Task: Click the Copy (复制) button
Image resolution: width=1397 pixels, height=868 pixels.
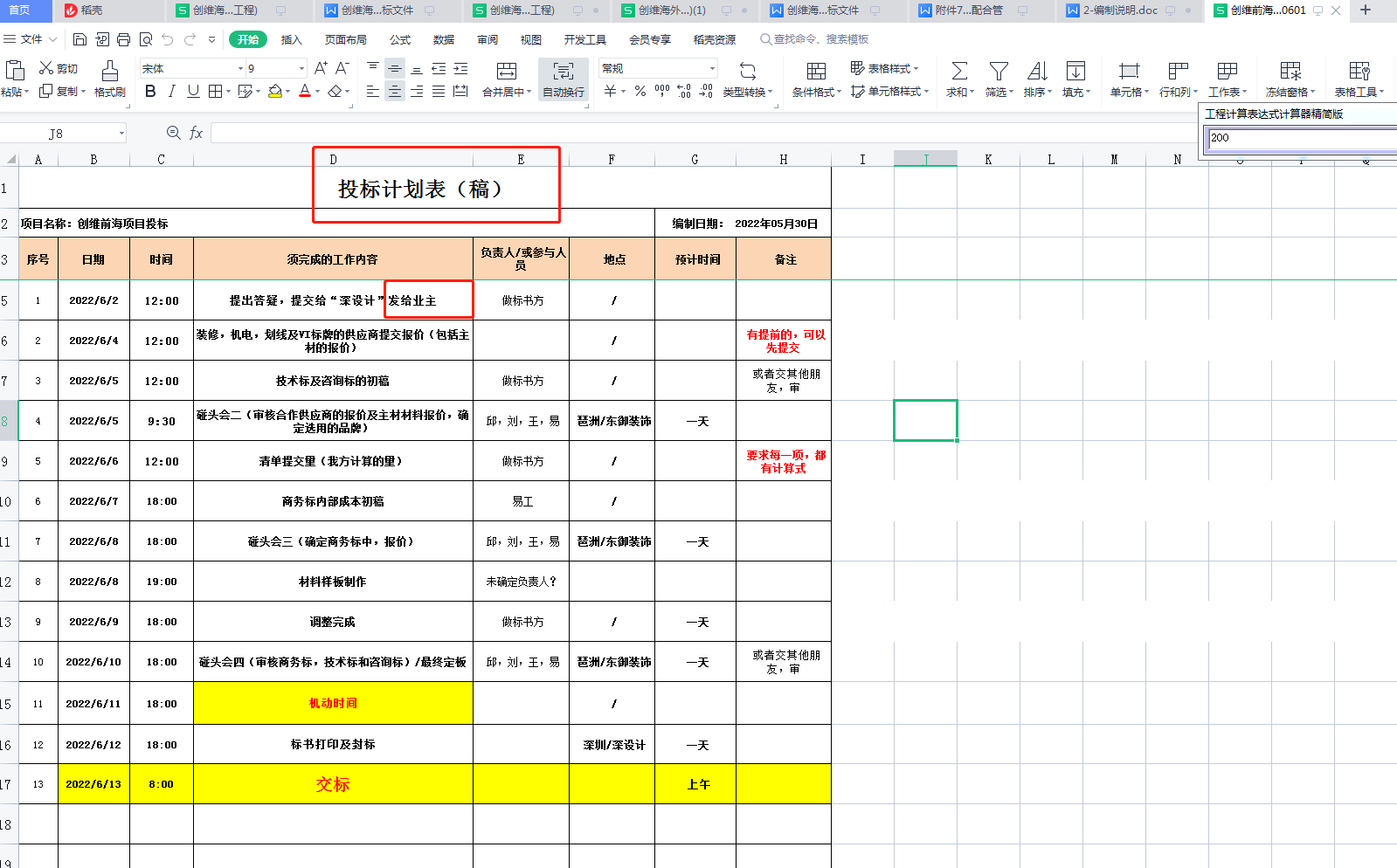Action: coord(62,91)
